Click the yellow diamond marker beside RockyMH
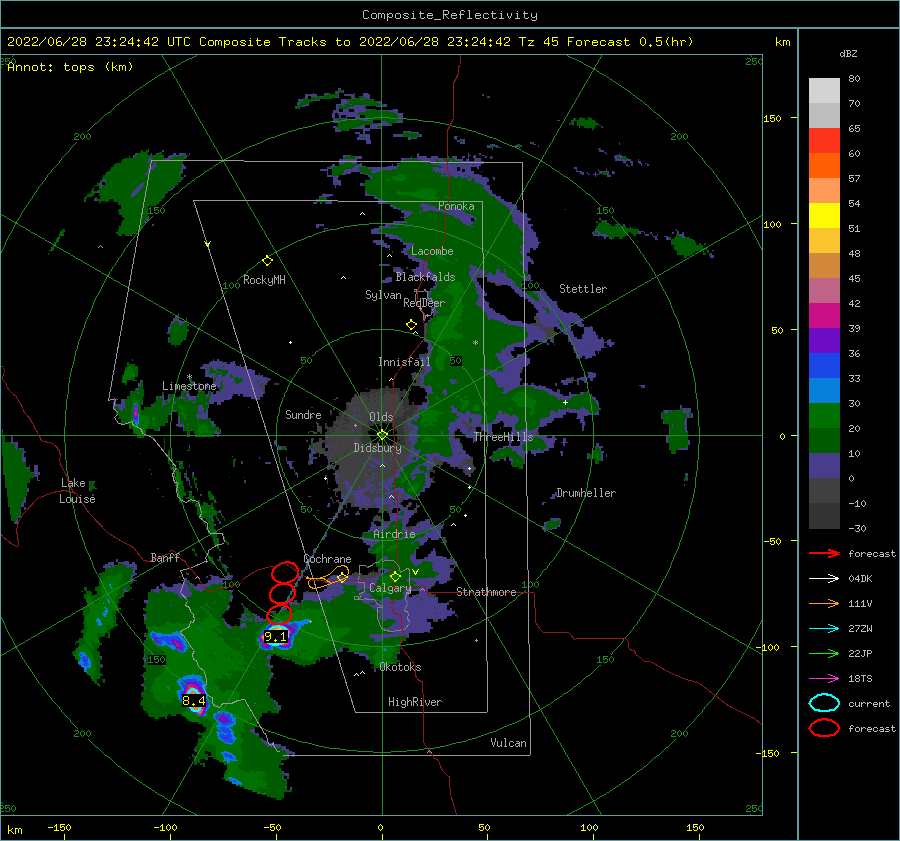The height and width of the screenshot is (841, 900). (267, 261)
